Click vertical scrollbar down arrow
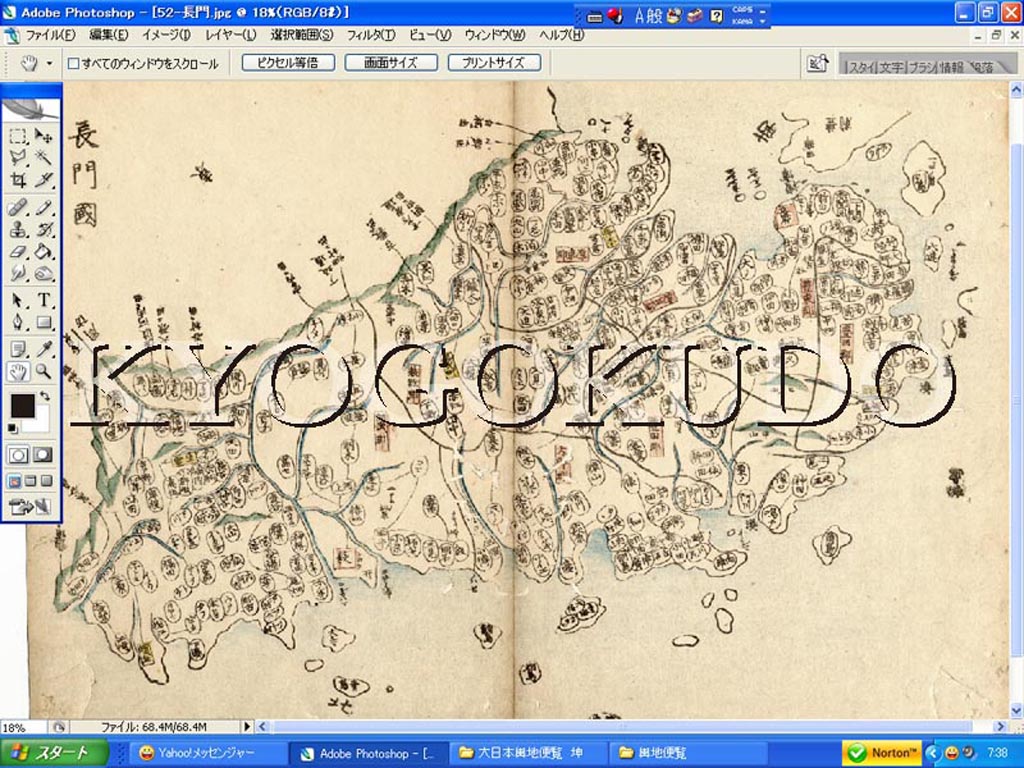Image resolution: width=1024 pixels, height=768 pixels. click(1016, 709)
